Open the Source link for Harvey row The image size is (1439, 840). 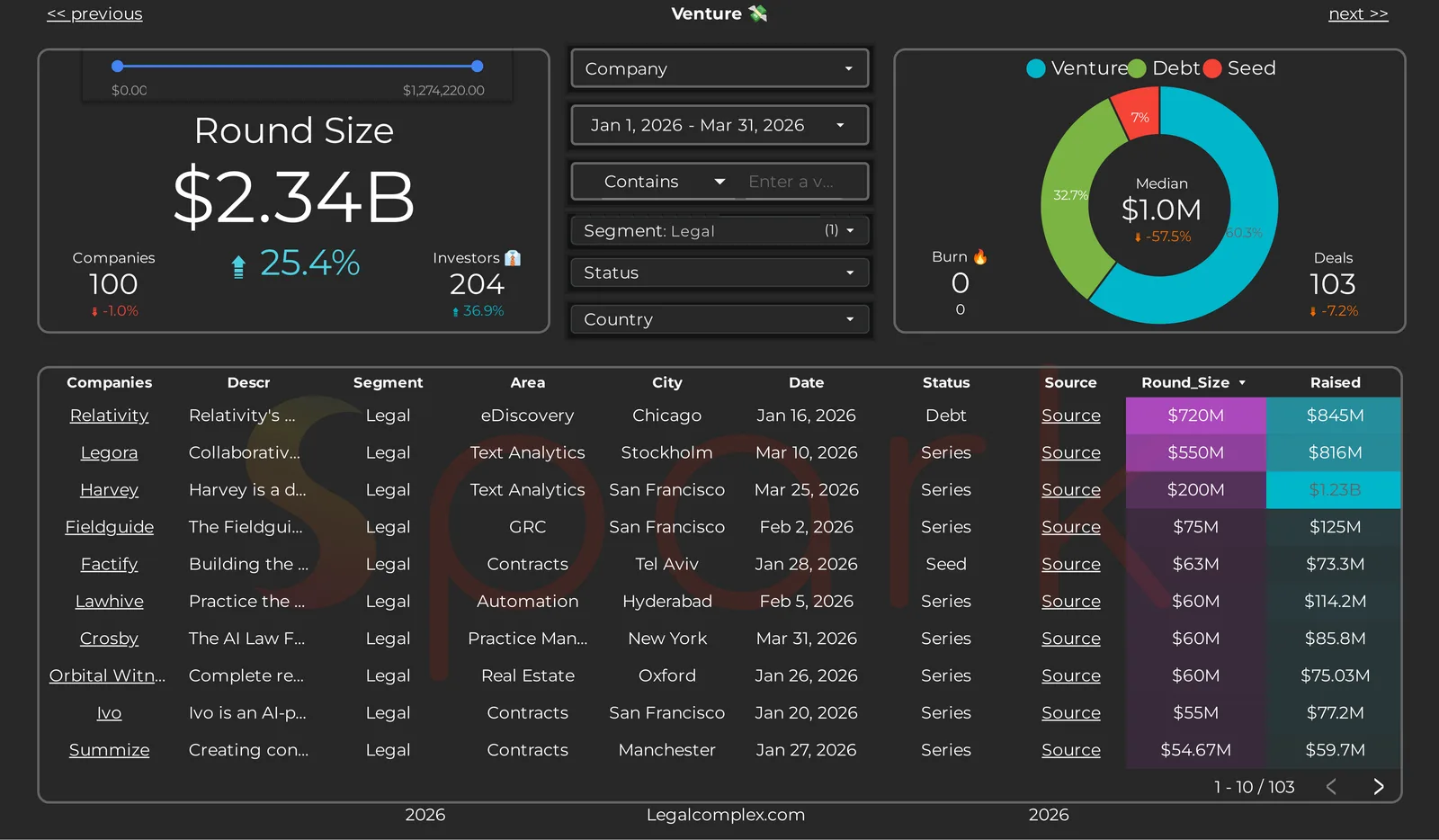[x=1070, y=490]
